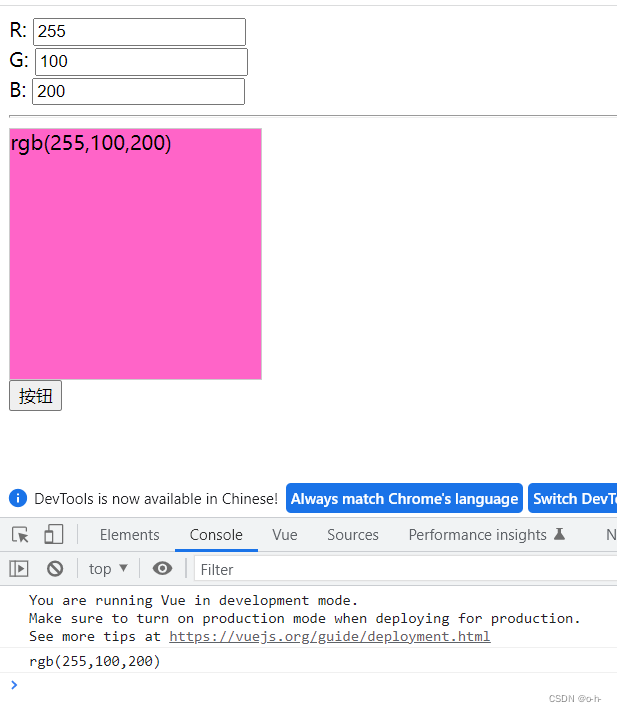The width and height of the screenshot is (617, 712).
Task: Click the rgb(255,100,200) console log line
Action: pos(94,661)
